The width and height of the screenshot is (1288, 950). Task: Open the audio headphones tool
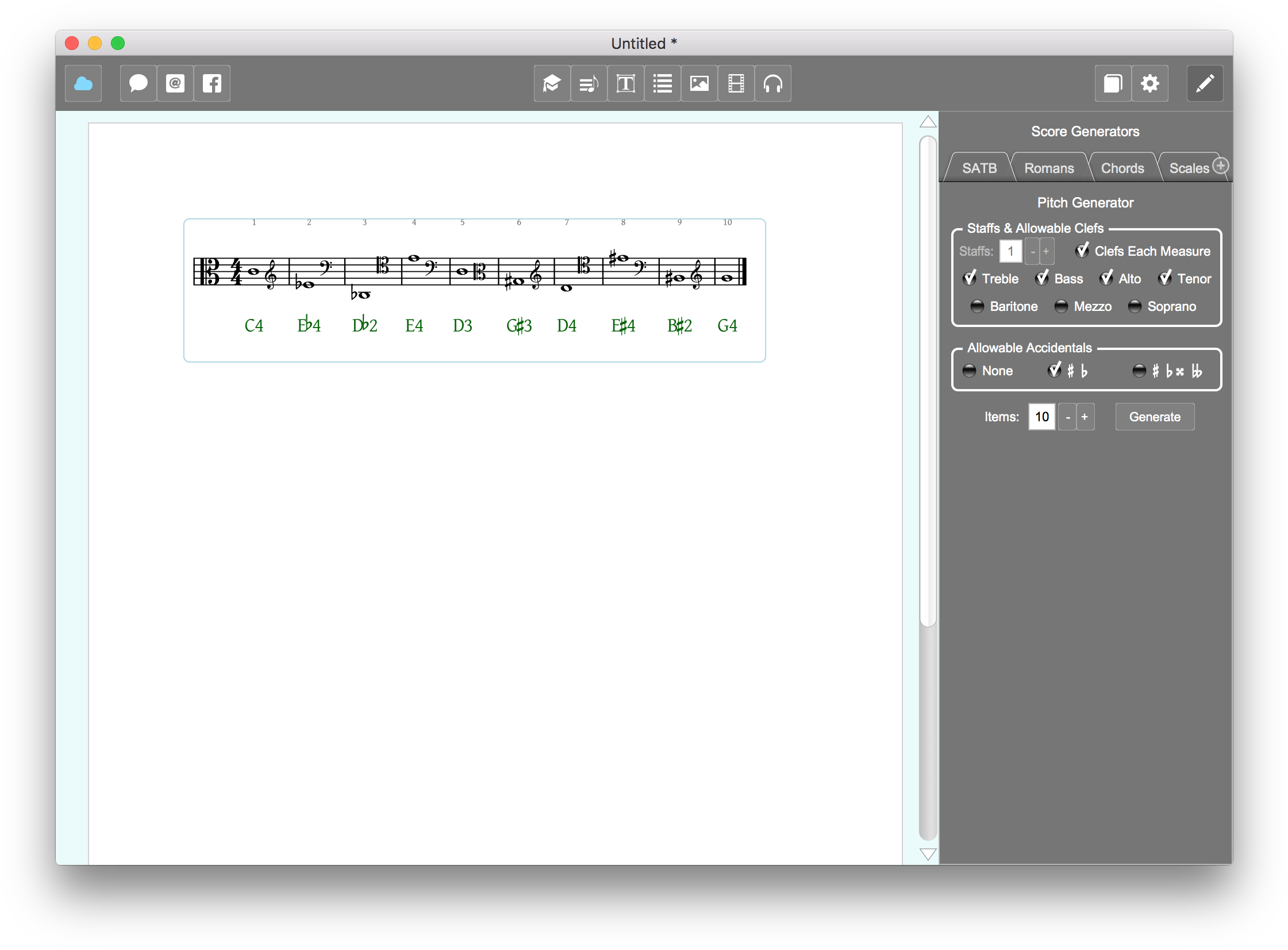[x=772, y=83]
